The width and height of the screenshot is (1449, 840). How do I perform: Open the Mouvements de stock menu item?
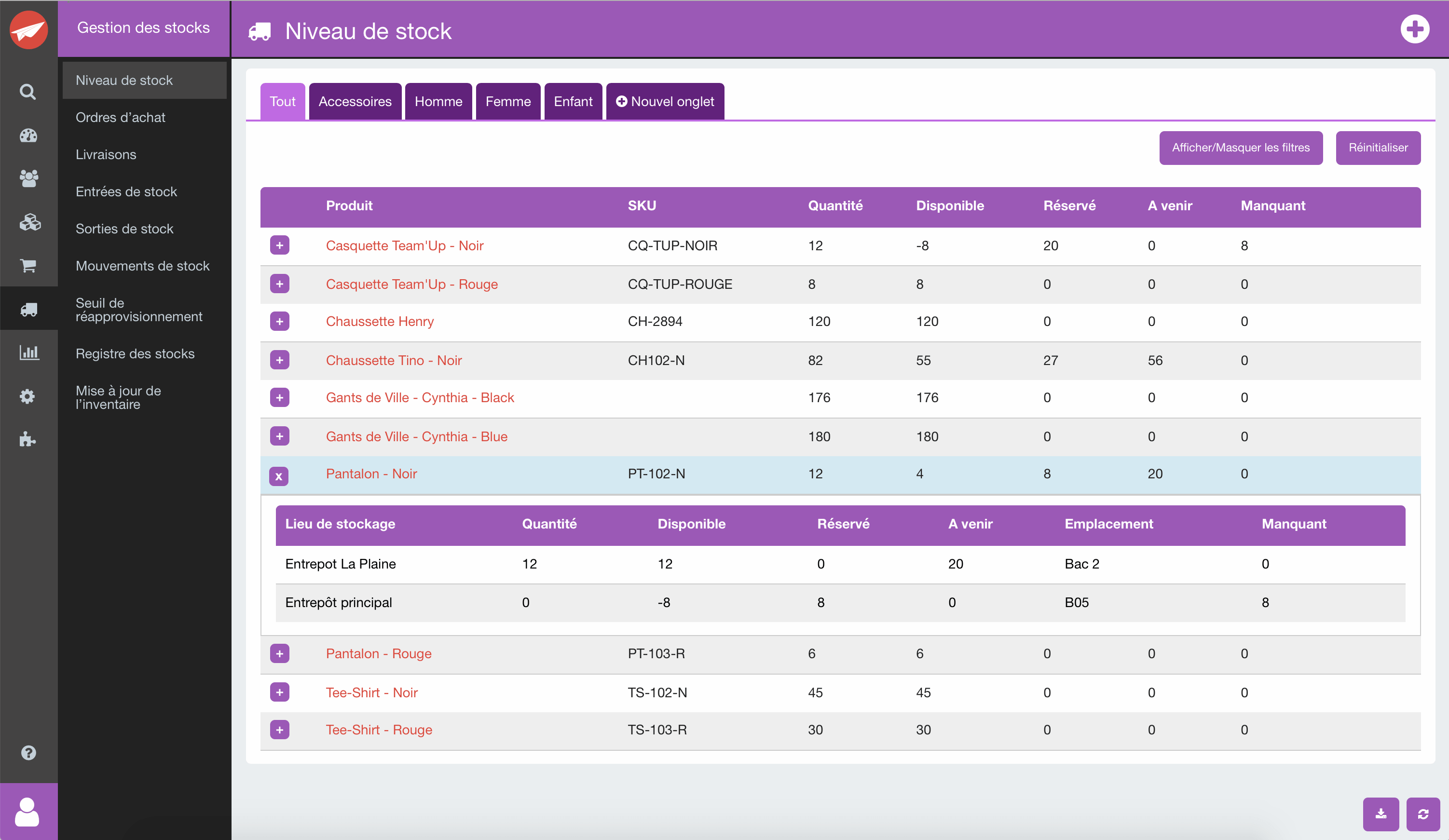pyautogui.click(x=143, y=266)
